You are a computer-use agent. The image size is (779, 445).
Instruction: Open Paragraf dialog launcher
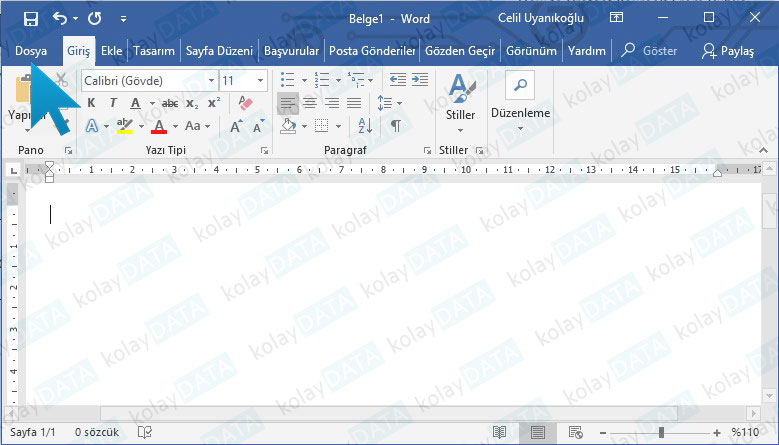[427, 150]
